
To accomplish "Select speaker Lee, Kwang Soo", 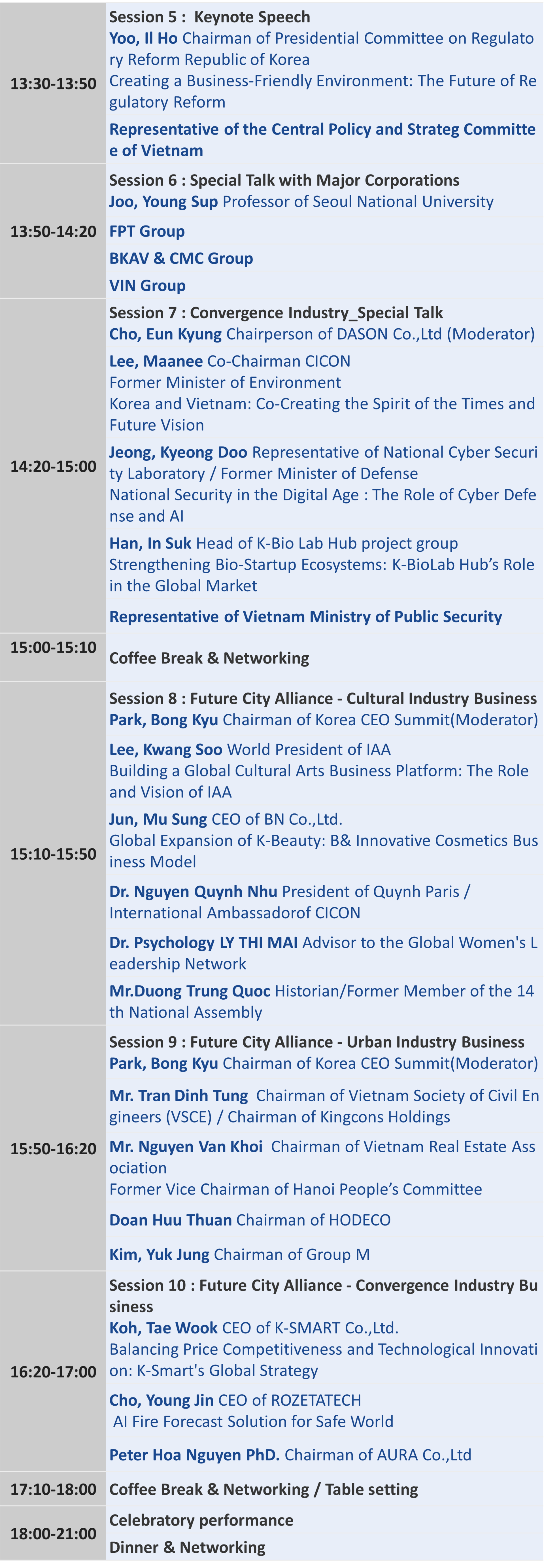I will point(165,749).
